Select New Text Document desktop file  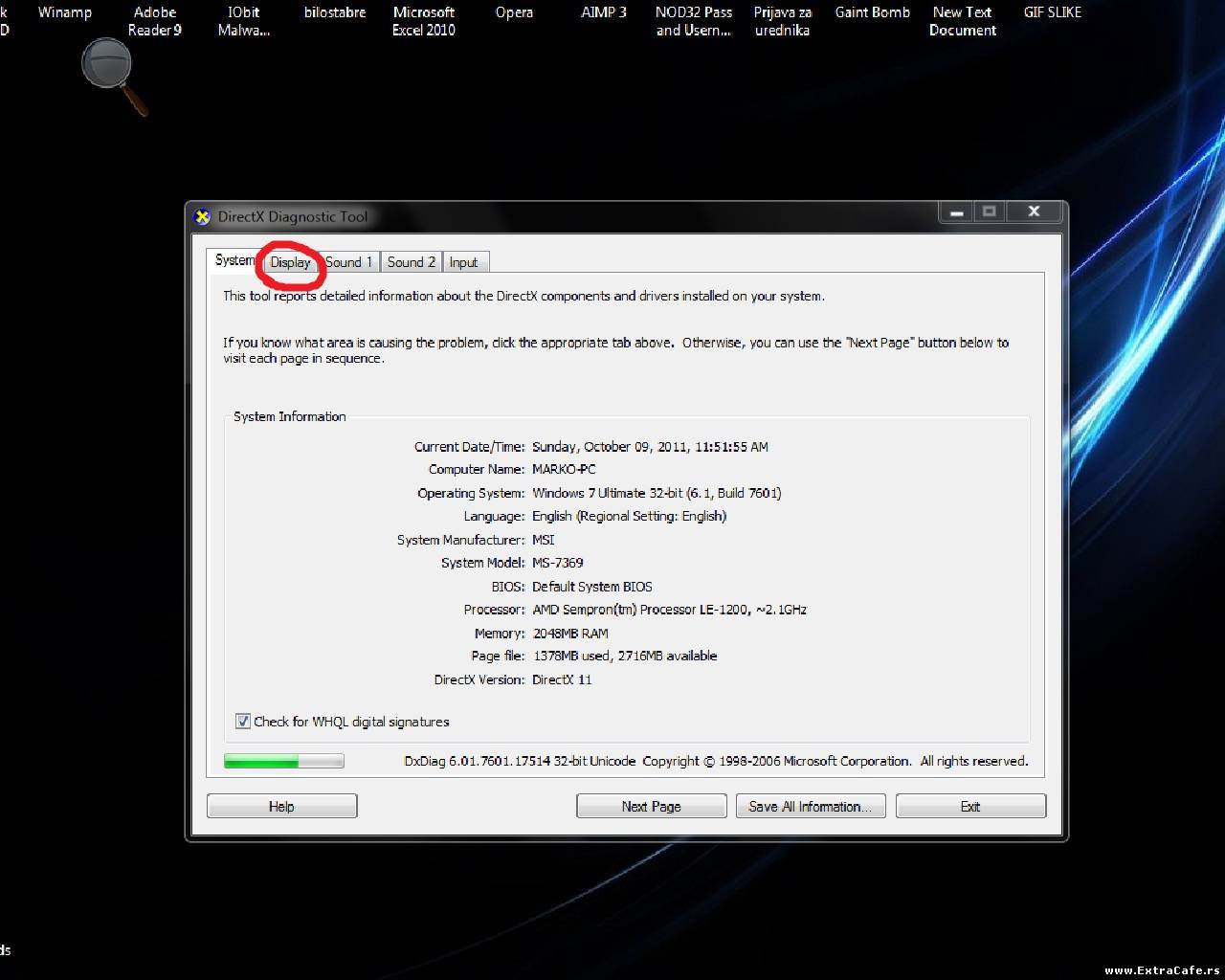963,21
